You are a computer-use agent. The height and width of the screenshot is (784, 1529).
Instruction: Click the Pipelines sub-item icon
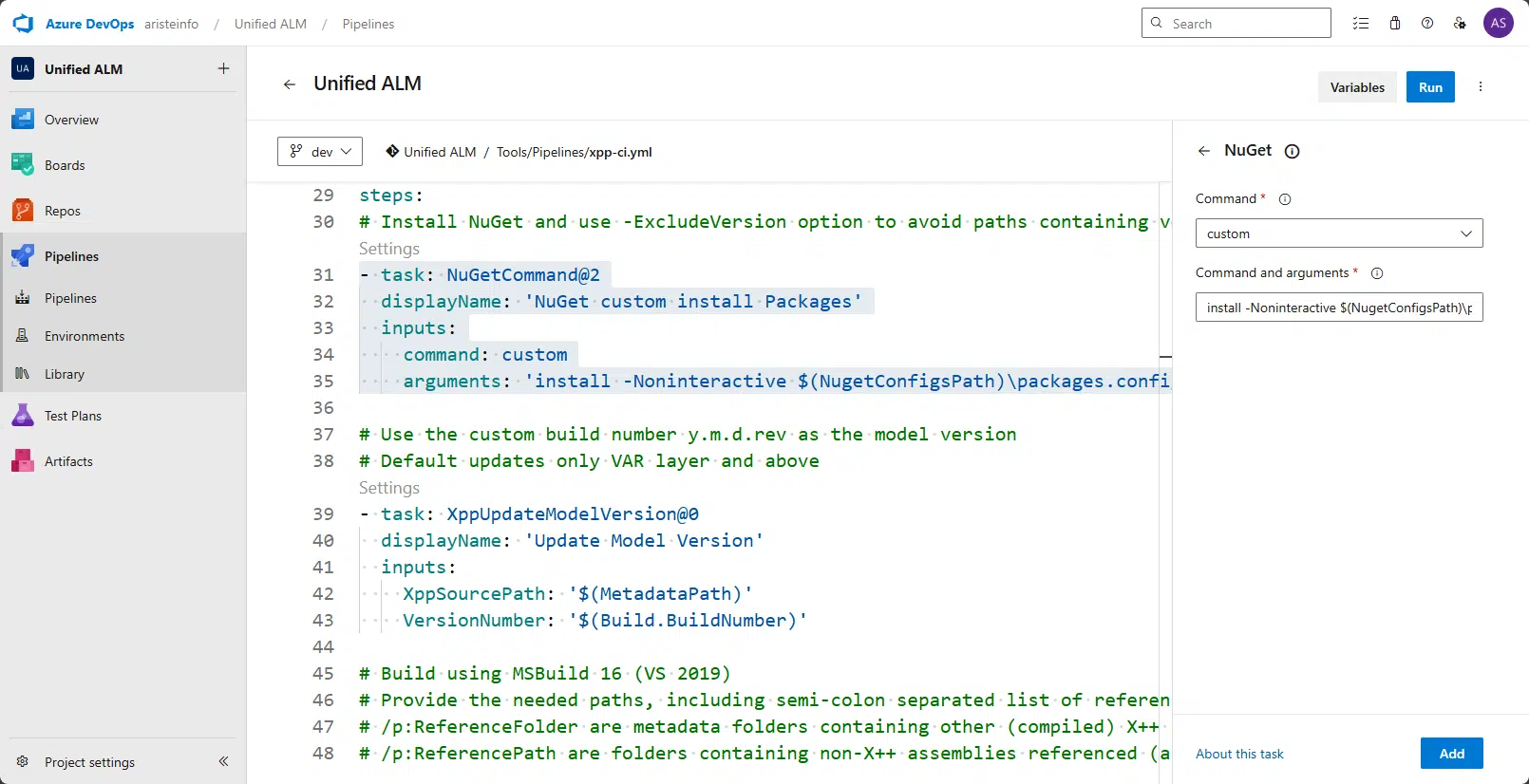23,298
